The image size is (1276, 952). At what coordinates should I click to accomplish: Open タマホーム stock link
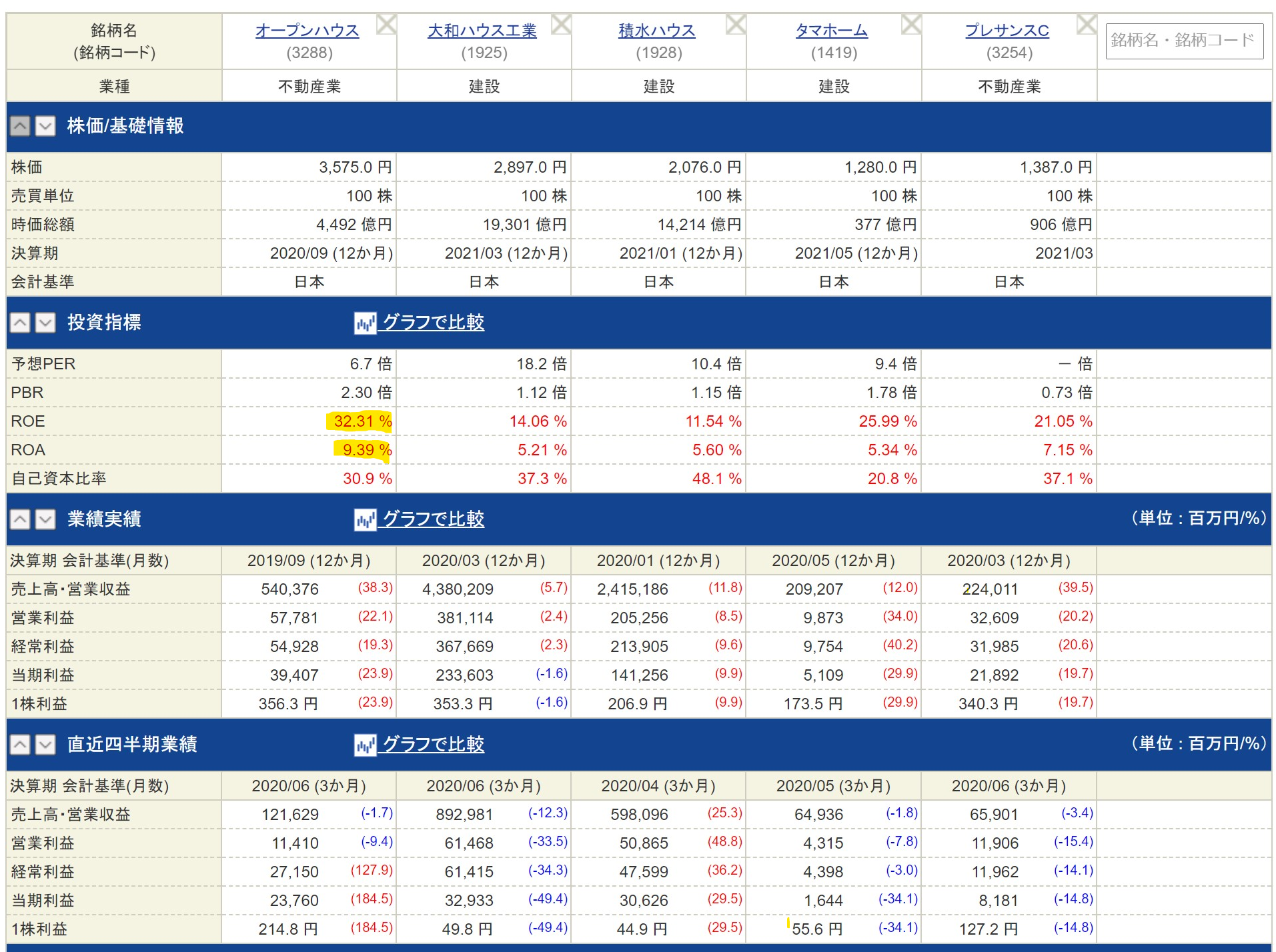(x=832, y=31)
